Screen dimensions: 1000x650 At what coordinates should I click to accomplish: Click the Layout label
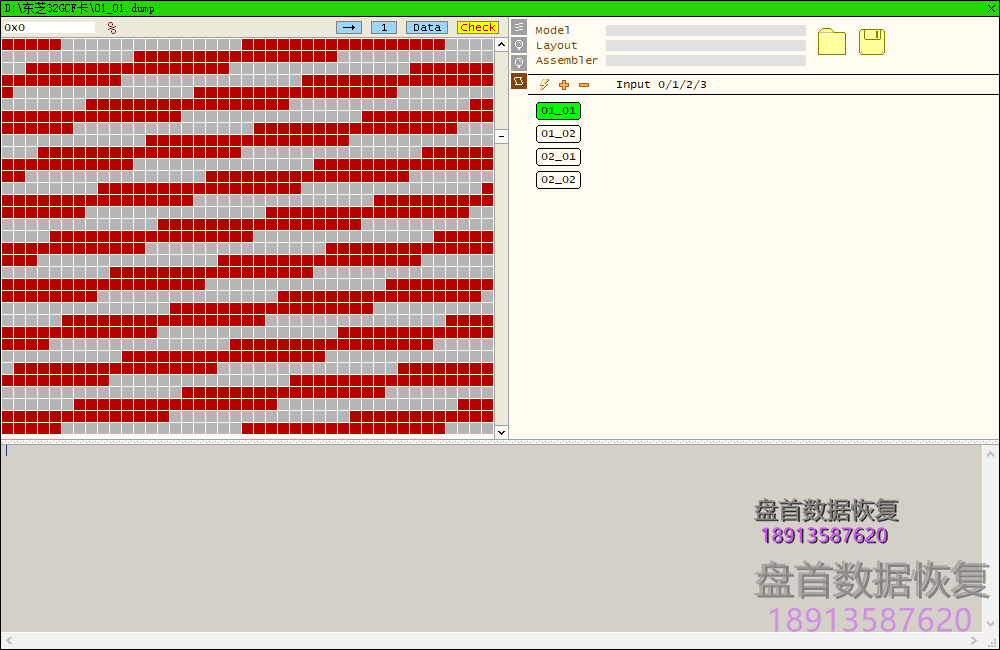pyautogui.click(x=556, y=45)
